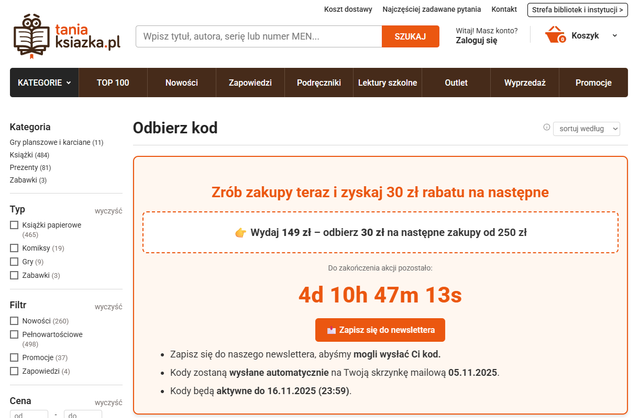640x418 pixels.
Task: Clear the Typ filter with wyczyść
Action: pos(108,211)
